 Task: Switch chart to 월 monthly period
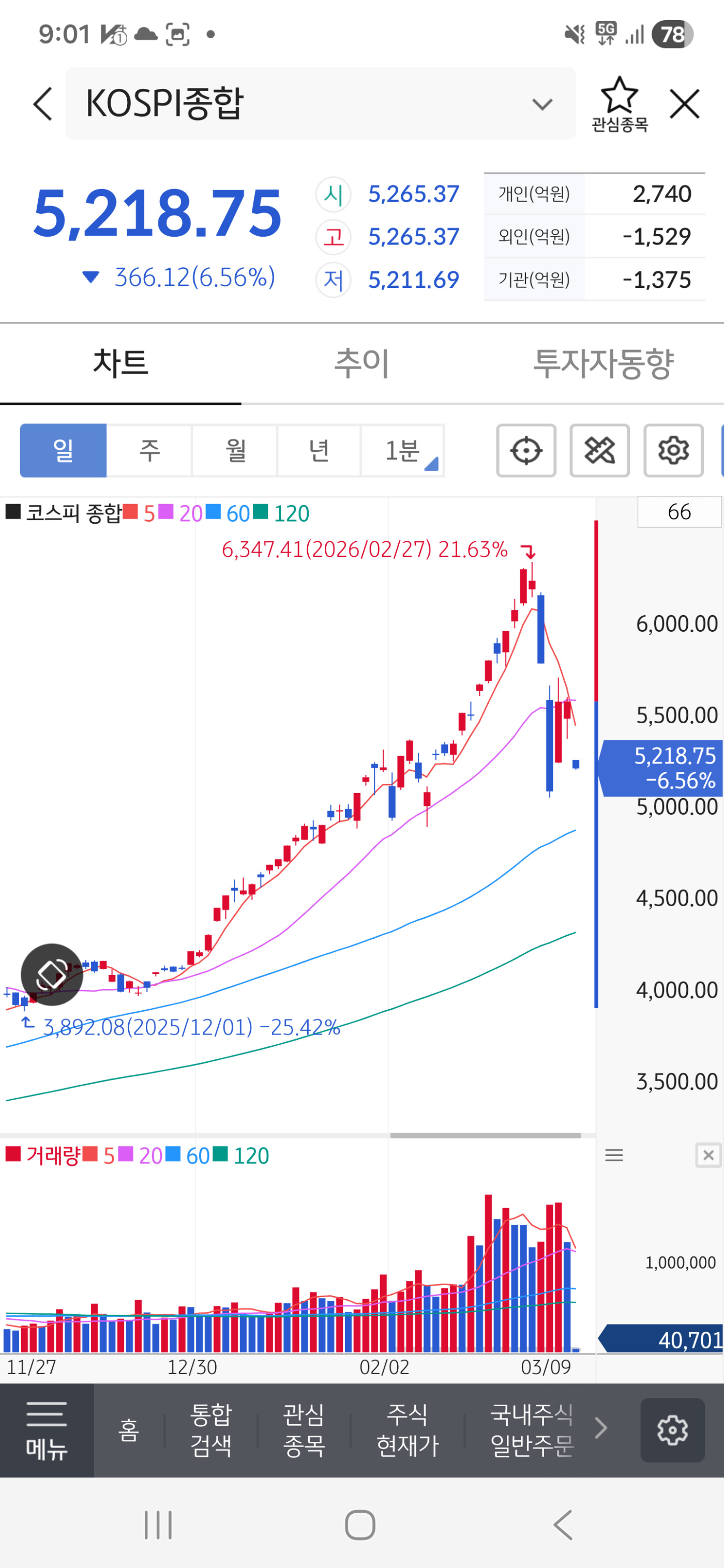(x=235, y=450)
